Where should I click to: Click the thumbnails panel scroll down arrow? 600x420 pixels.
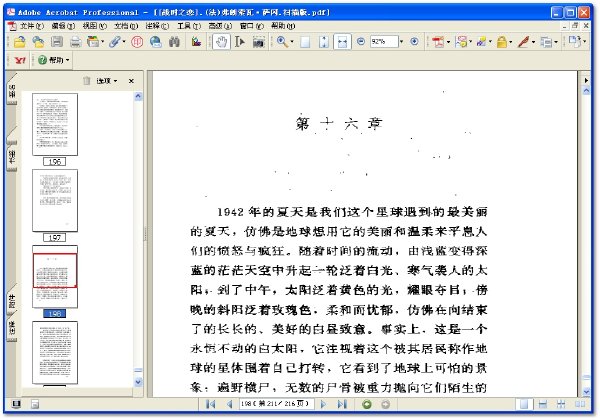click(138, 382)
